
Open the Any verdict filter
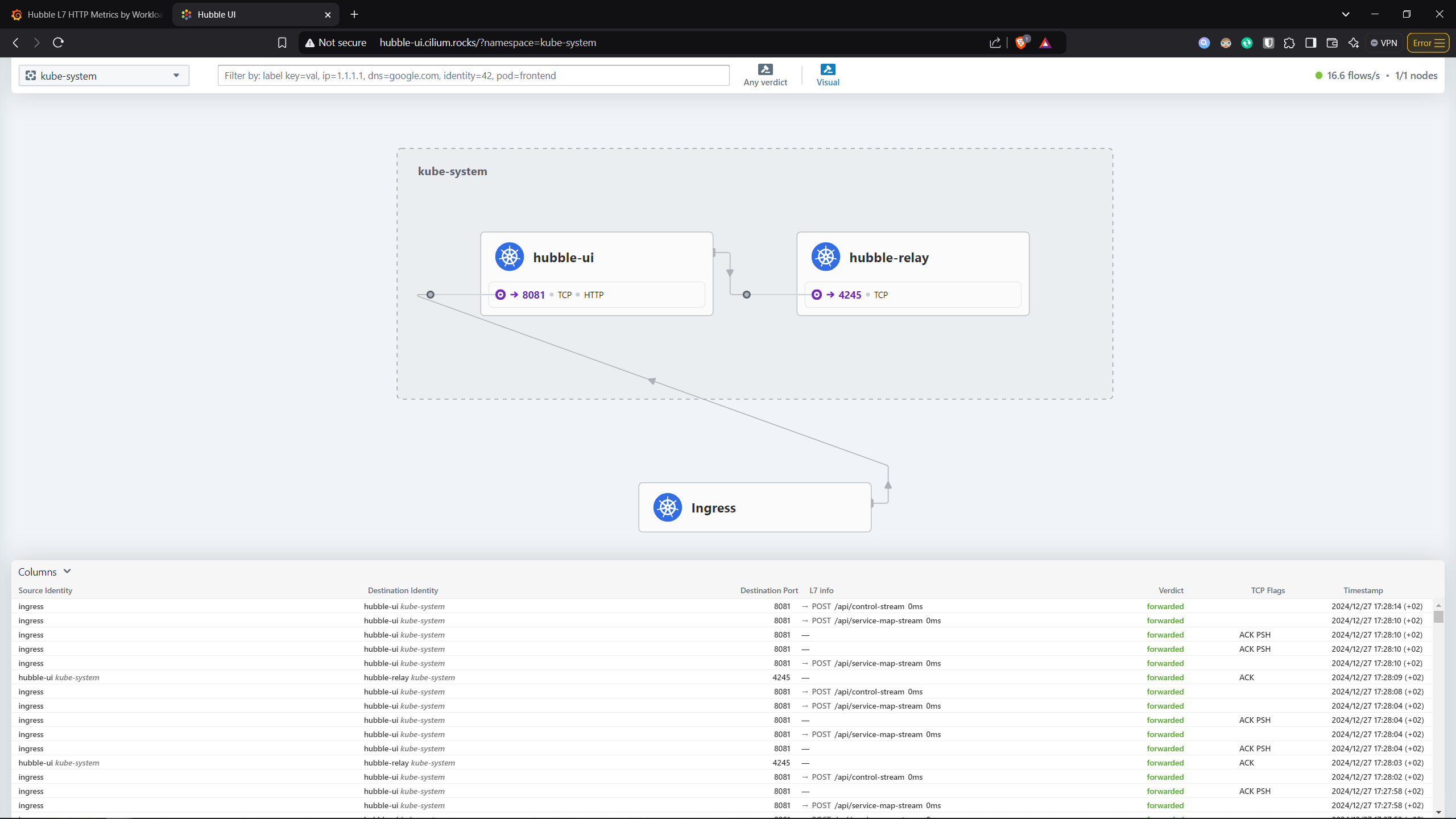click(x=765, y=75)
